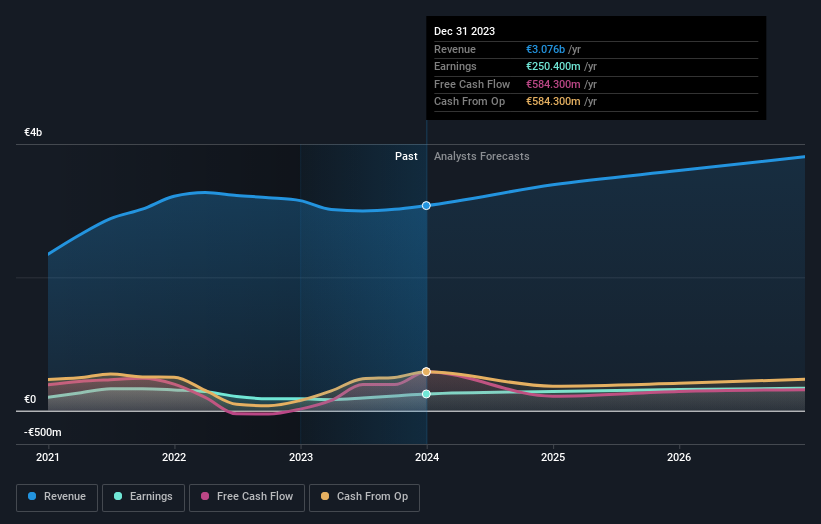The height and width of the screenshot is (524, 821).
Task: Click the 2025 x-axis label
Action: (553, 458)
